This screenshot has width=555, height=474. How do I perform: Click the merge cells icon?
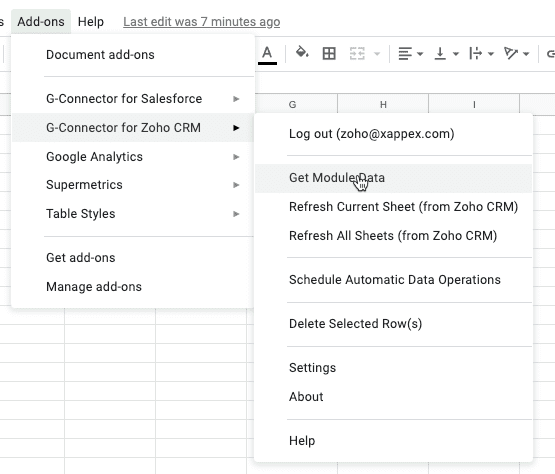[x=357, y=54]
